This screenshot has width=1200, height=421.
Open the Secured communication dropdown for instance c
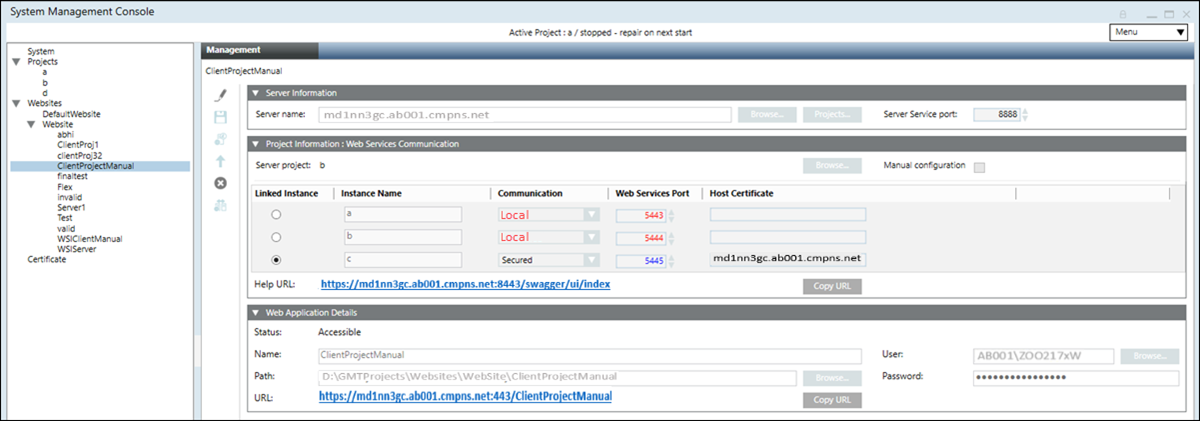pyautogui.click(x=591, y=260)
